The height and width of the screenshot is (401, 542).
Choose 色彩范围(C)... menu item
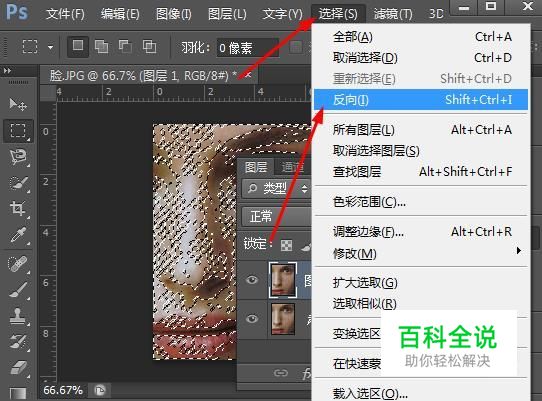[421, 202]
